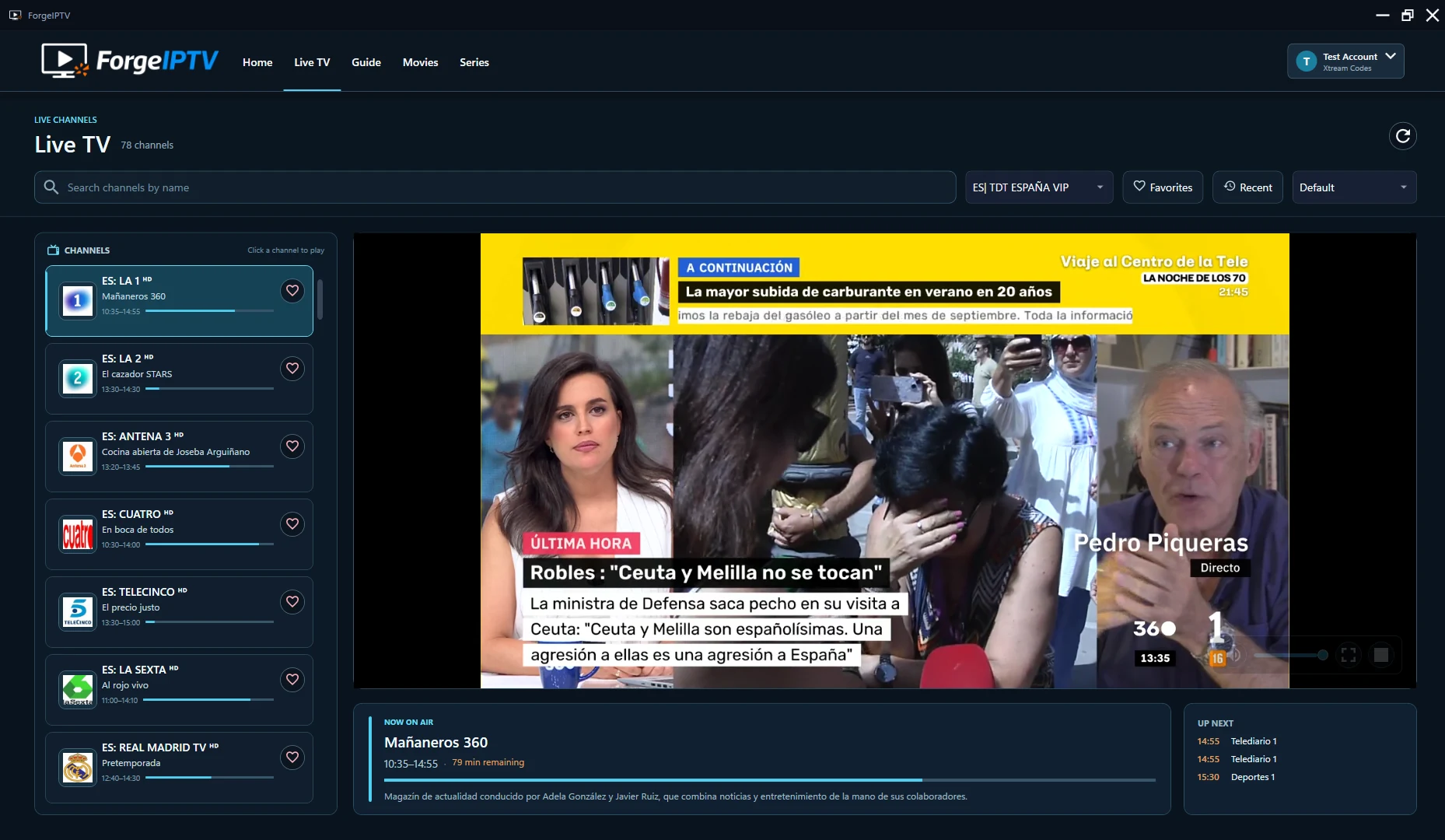Toggle the Favorites filter

1163,187
